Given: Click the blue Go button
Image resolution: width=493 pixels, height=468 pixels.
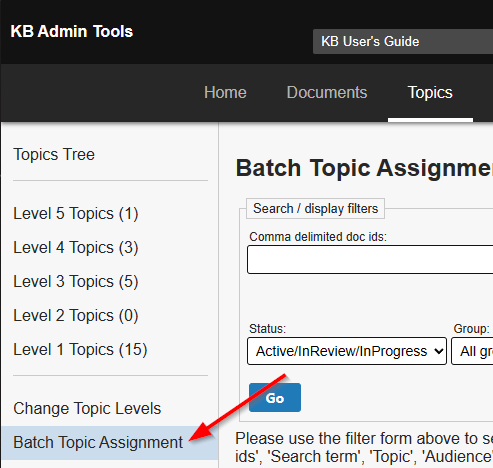Looking at the screenshot, I should coord(275,397).
